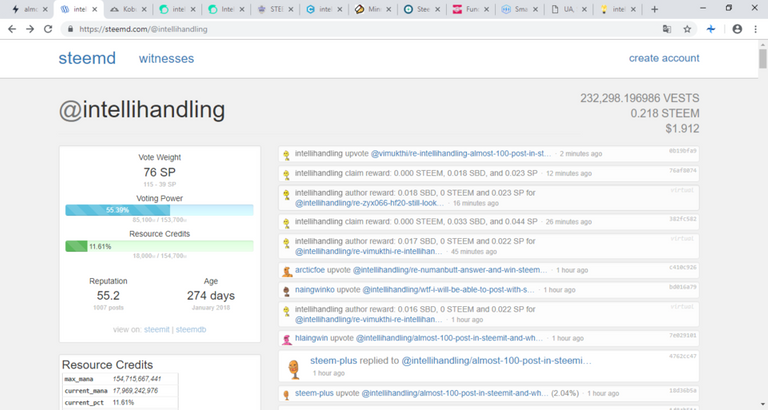The width and height of the screenshot is (768, 410).
Task: Click the Voting Power 55.39% progress bar
Action: 159,211
